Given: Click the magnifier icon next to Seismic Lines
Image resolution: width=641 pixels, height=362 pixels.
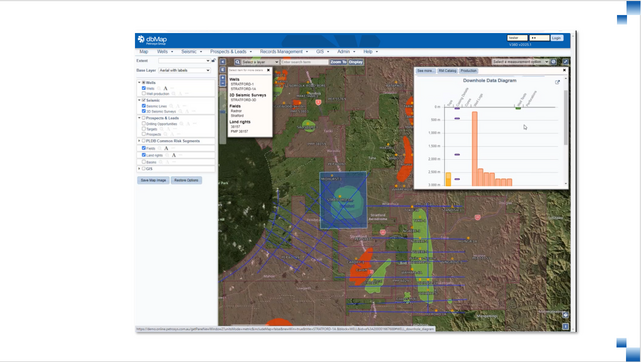Looking at the screenshot, I should pos(171,106).
